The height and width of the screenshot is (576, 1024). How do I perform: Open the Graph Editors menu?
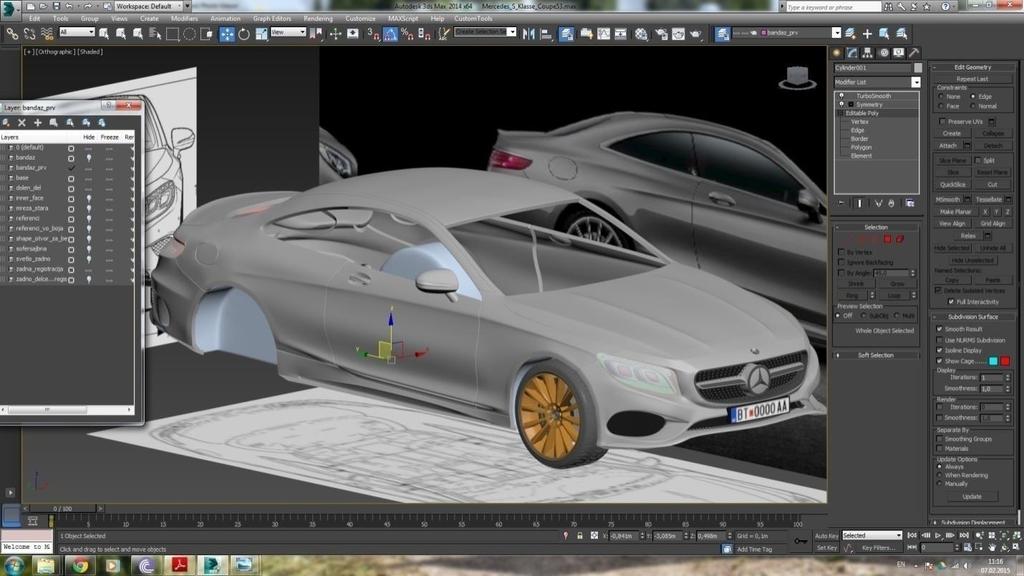tap(272, 19)
